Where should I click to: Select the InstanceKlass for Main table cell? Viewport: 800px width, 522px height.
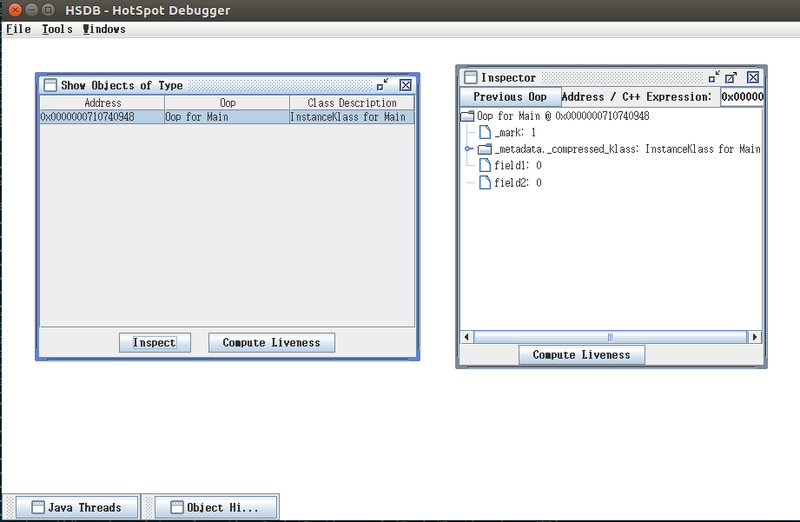352,117
